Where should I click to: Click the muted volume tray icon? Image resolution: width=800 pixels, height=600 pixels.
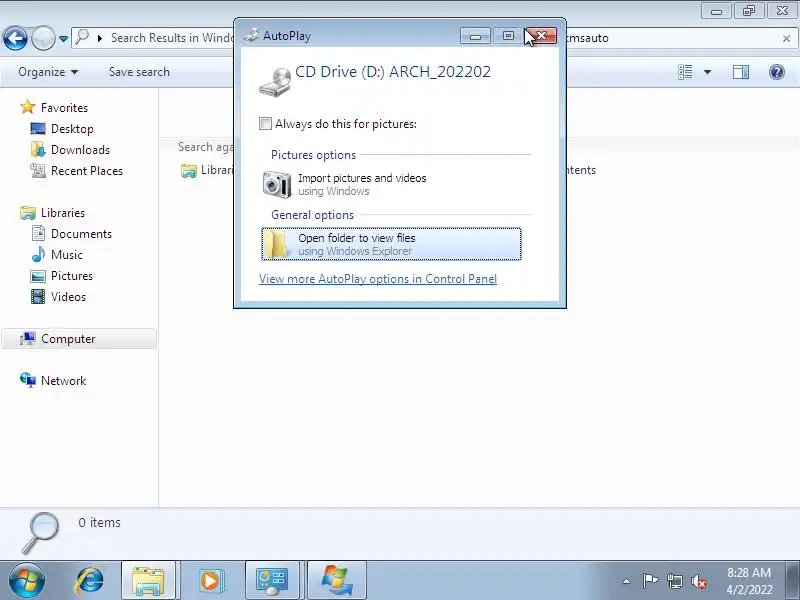699,581
